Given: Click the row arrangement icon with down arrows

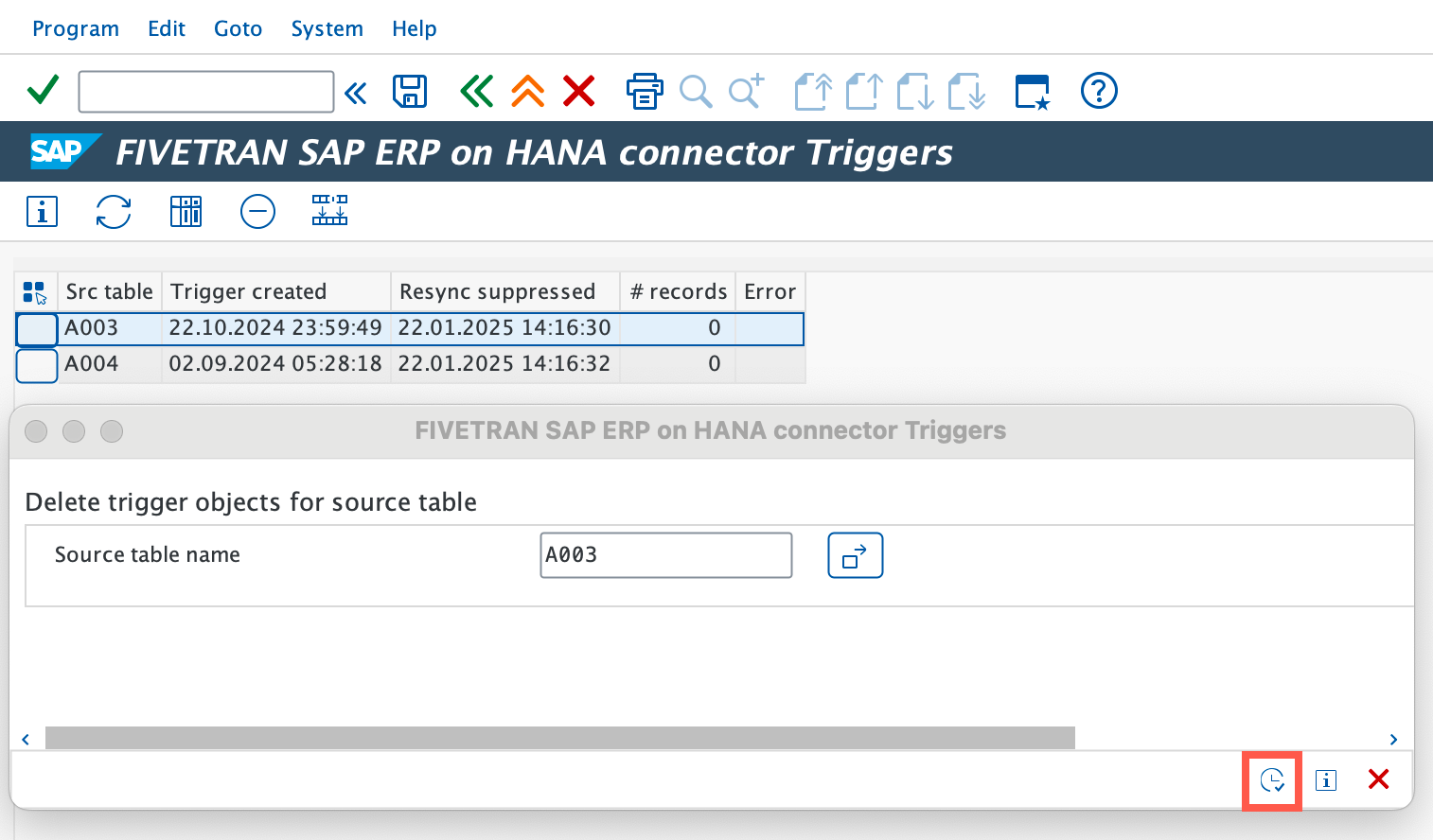Looking at the screenshot, I should (x=329, y=210).
